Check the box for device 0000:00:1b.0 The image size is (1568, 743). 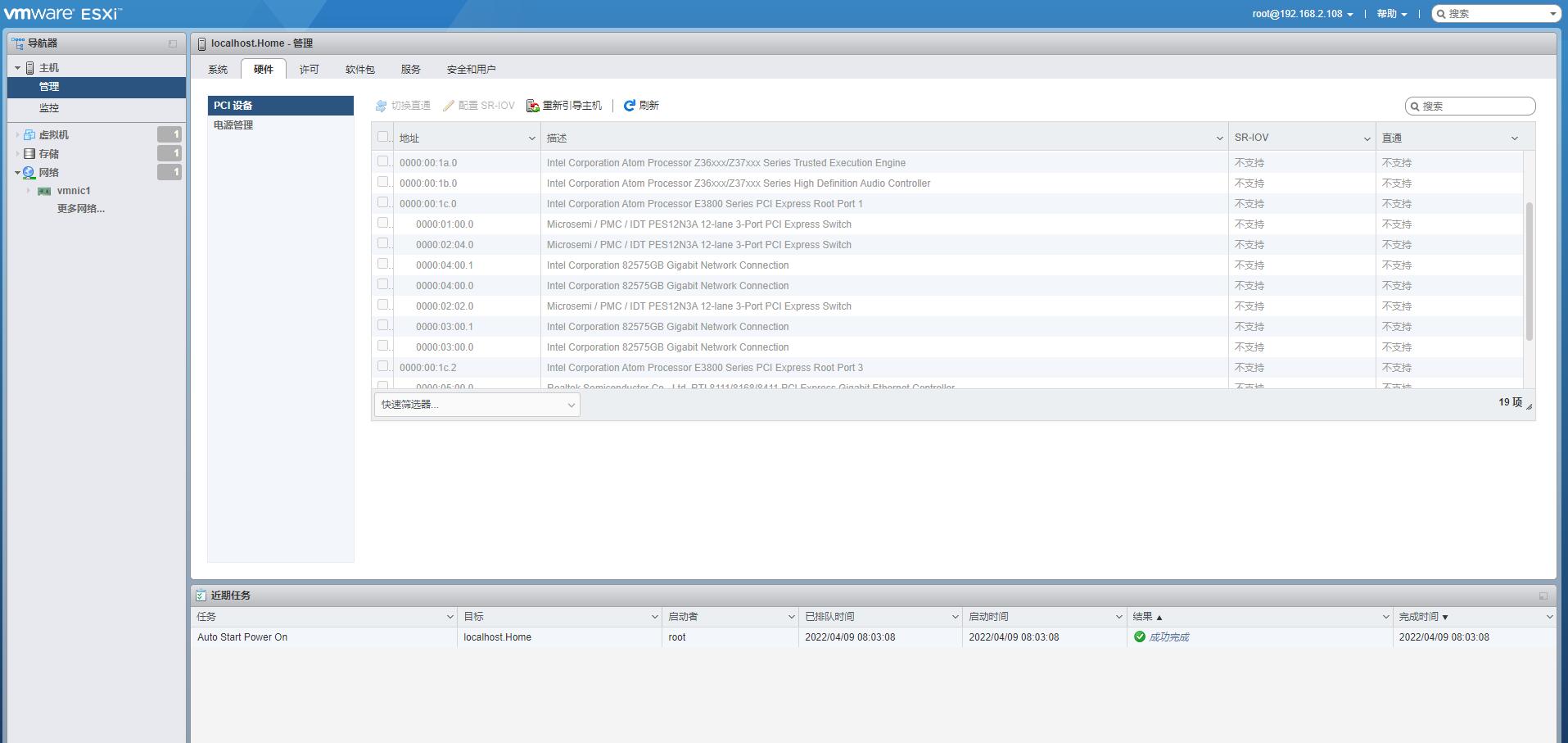click(x=382, y=182)
